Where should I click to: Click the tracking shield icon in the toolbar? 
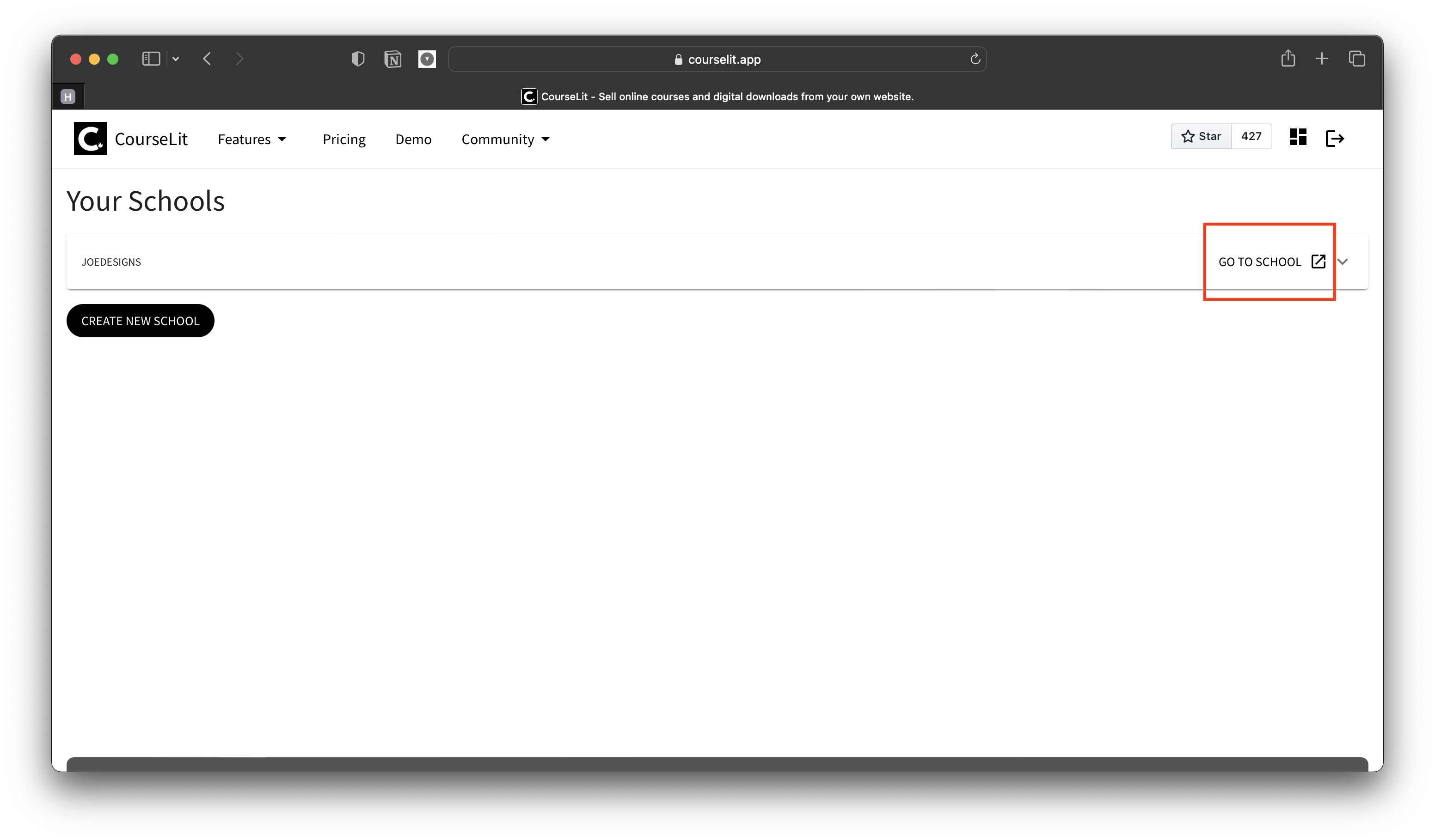[358, 59]
